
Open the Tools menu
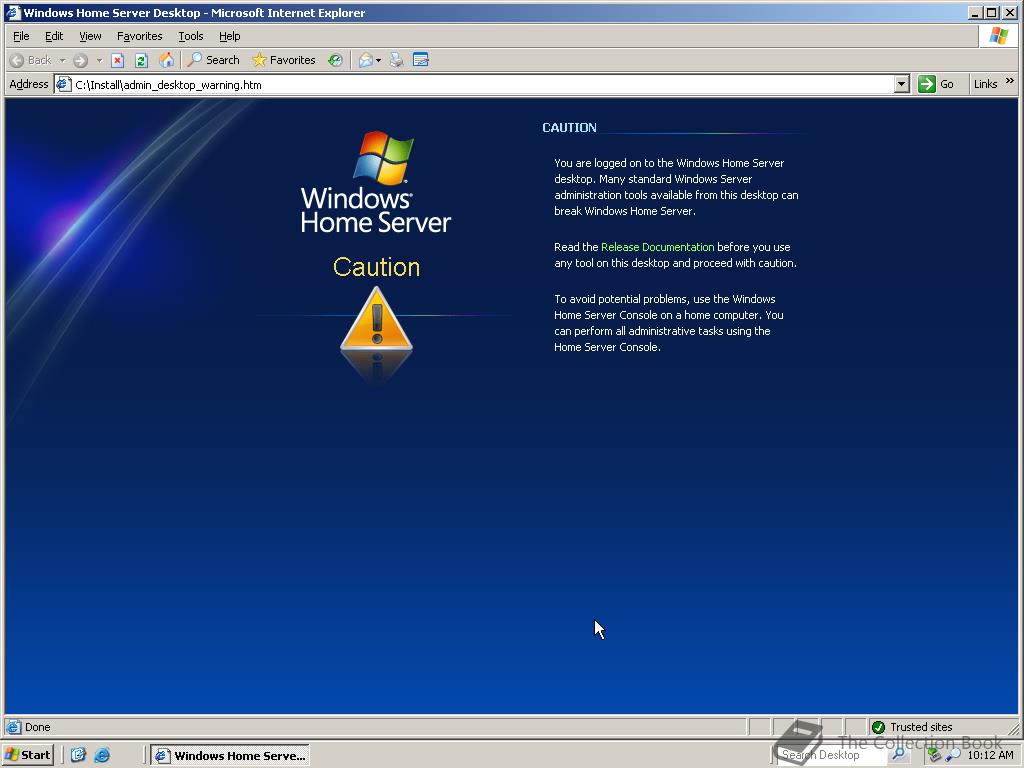(x=191, y=36)
